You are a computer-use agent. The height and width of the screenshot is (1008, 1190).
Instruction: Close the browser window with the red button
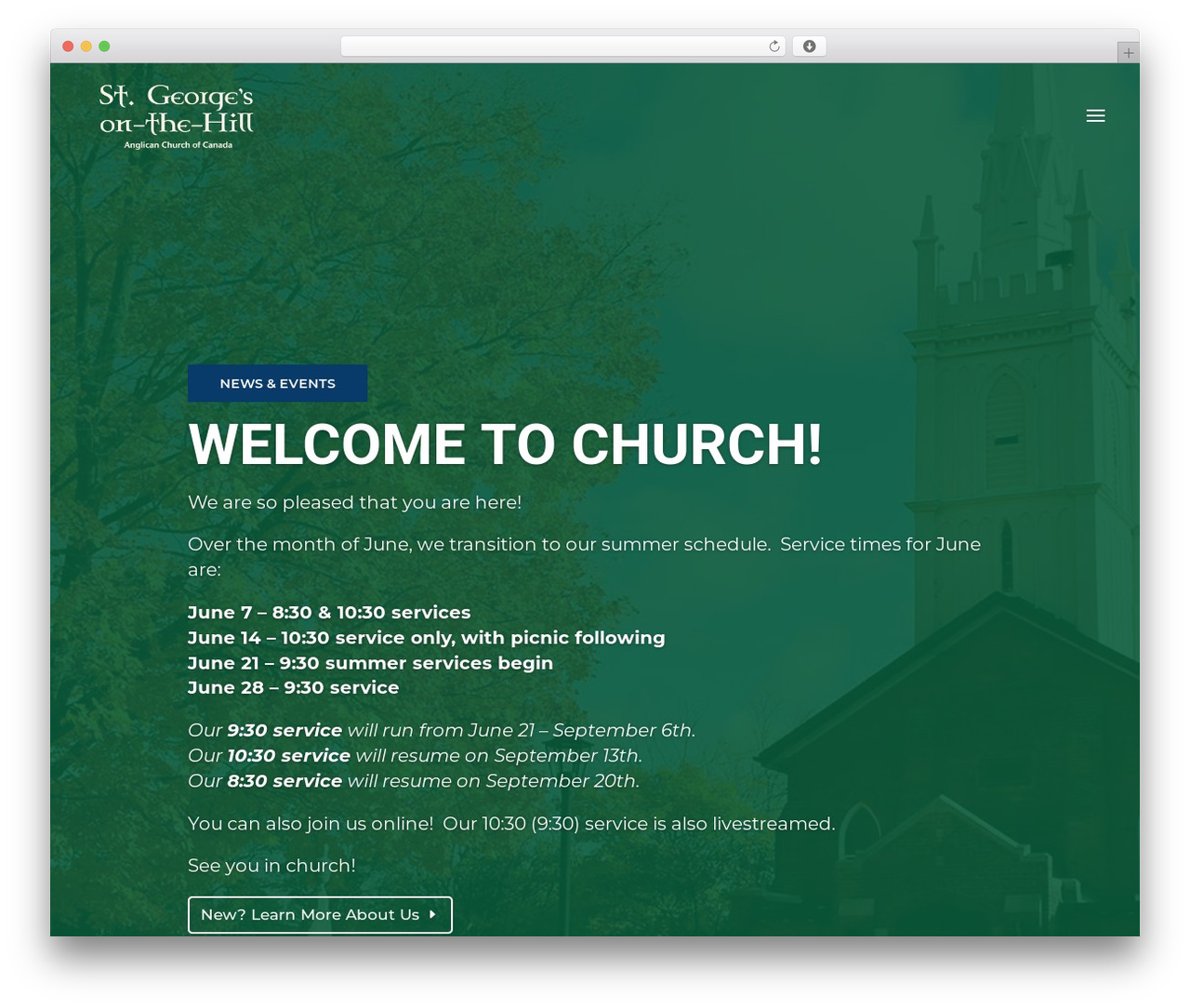click(x=68, y=46)
